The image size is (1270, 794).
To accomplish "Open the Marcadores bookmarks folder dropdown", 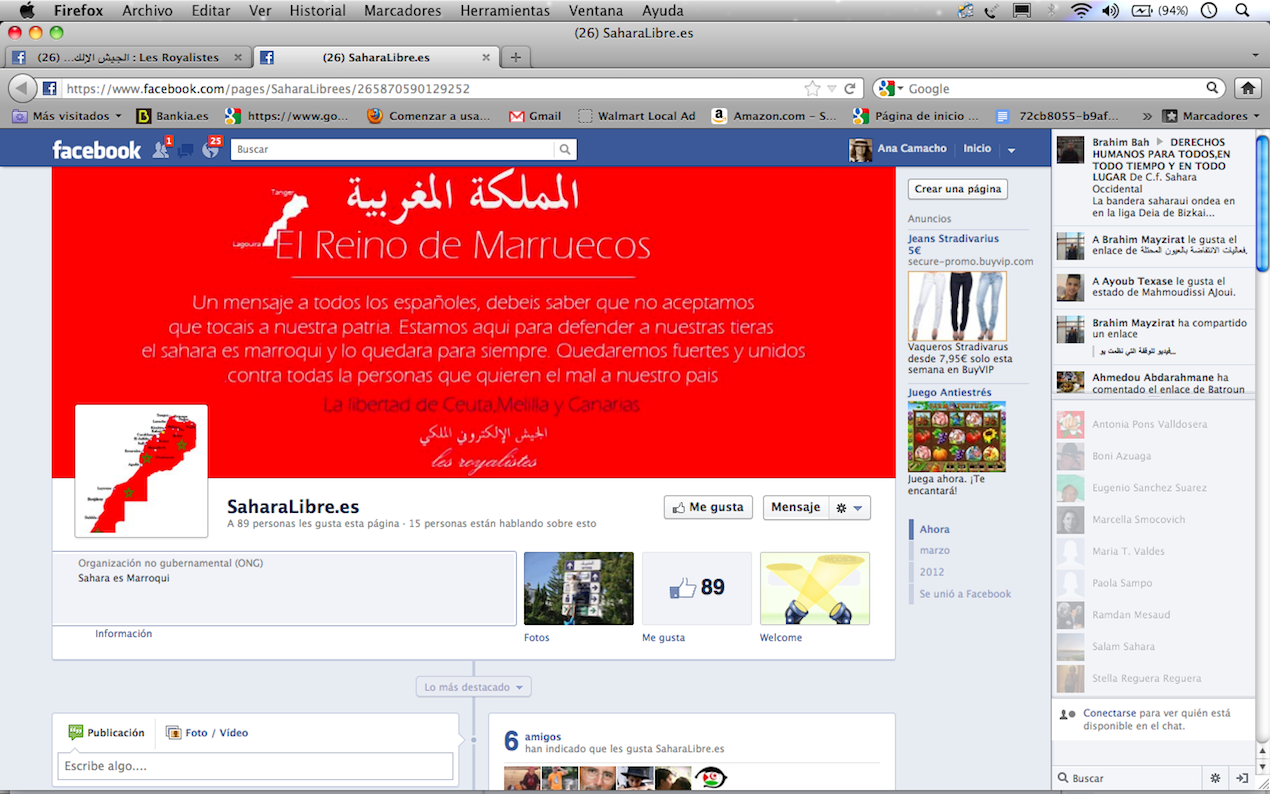I will click(x=1212, y=116).
